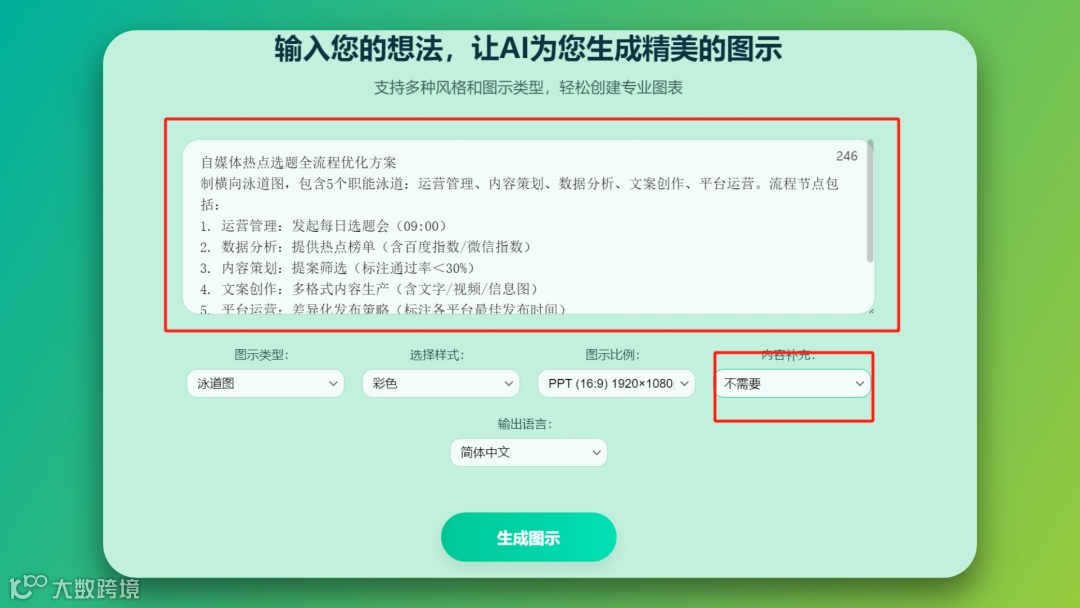This screenshot has width=1080, height=608.
Task: Open the 图示比例 dropdown showing PPT (16:9)
Action: click(616, 384)
